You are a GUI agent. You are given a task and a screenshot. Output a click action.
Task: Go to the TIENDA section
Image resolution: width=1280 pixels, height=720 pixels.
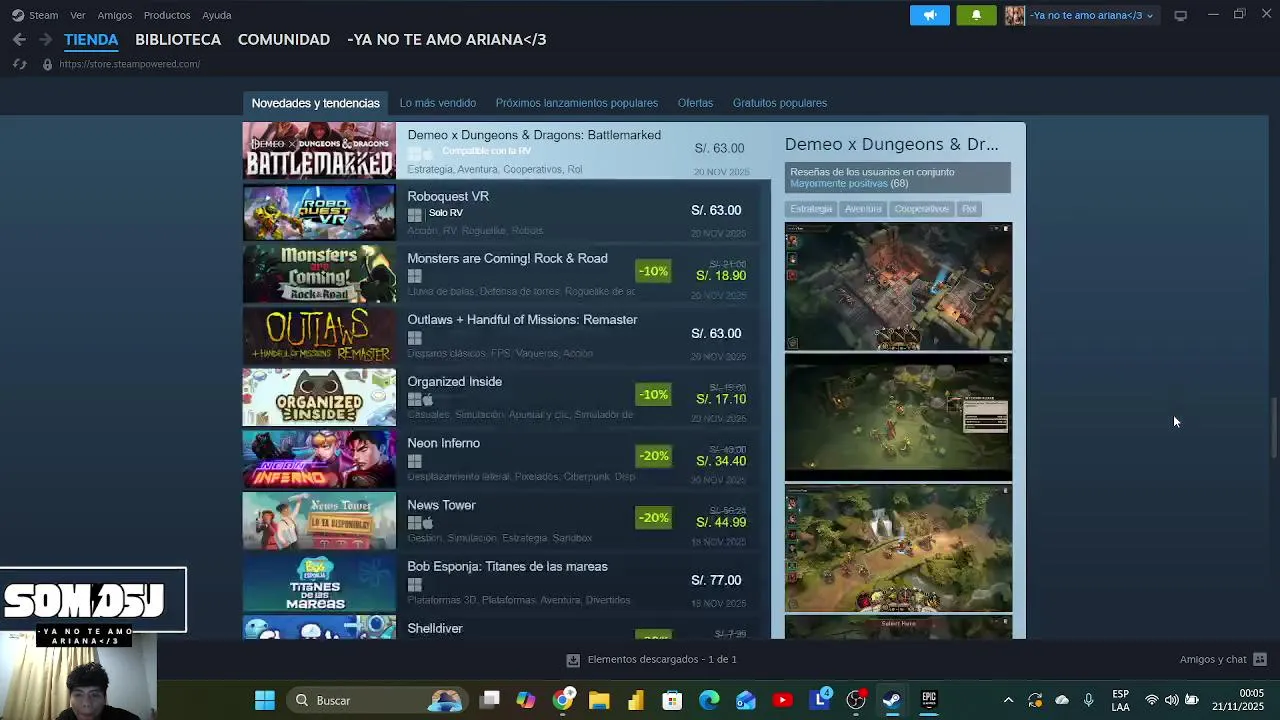click(91, 40)
